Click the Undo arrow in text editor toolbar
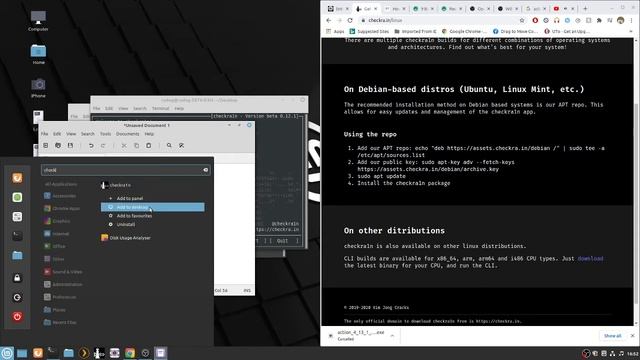Viewport: 640px width, 360px height. (91, 145)
